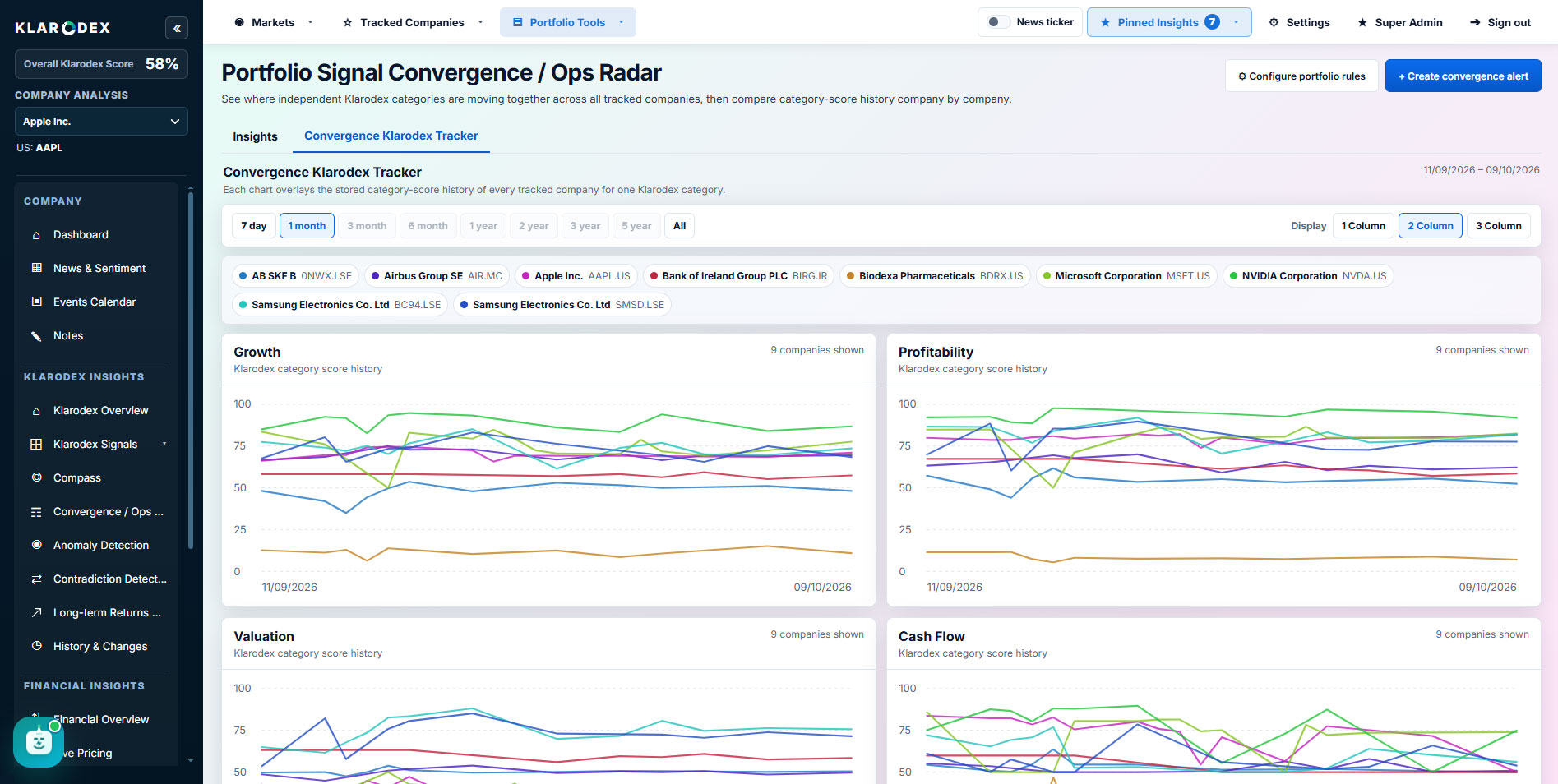This screenshot has width=1558, height=784.
Task: Click the News & Sentiment grid icon
Action: pyautogui.click(x=36, y=268)
